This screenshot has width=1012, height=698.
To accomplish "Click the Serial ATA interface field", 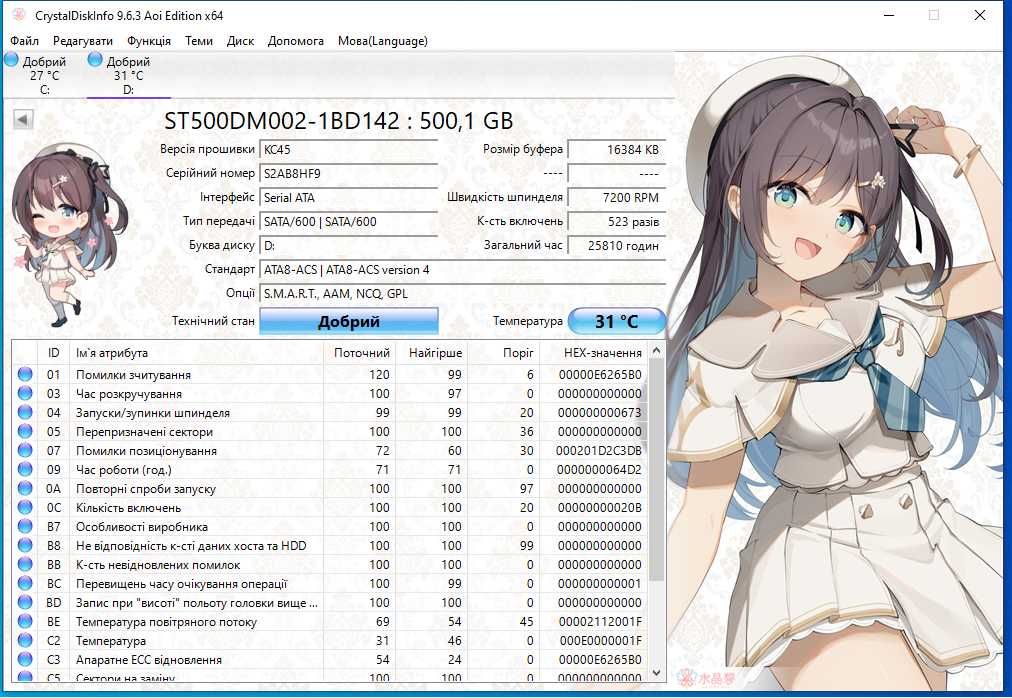I will 349,198.
